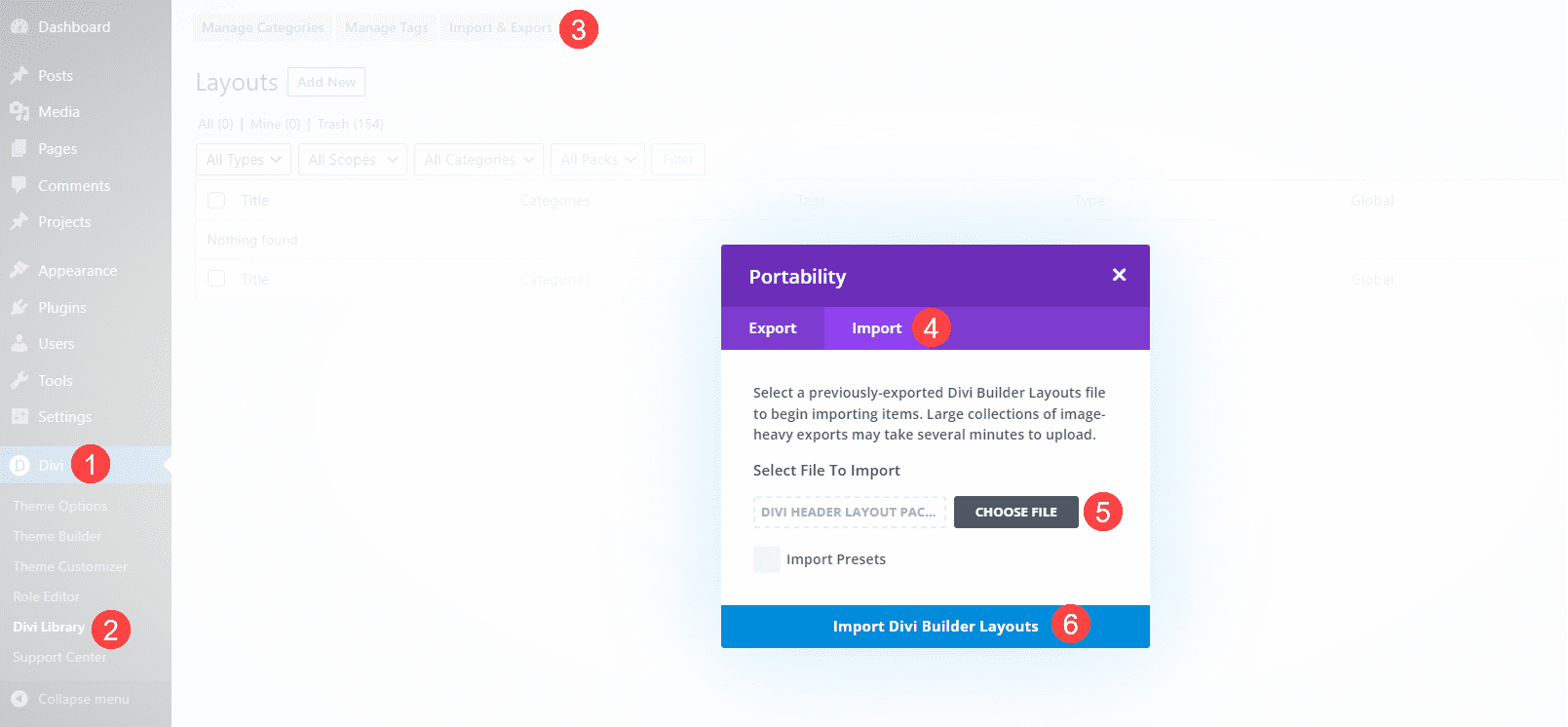Enable the Import Presets checkbox

[767, 558]
